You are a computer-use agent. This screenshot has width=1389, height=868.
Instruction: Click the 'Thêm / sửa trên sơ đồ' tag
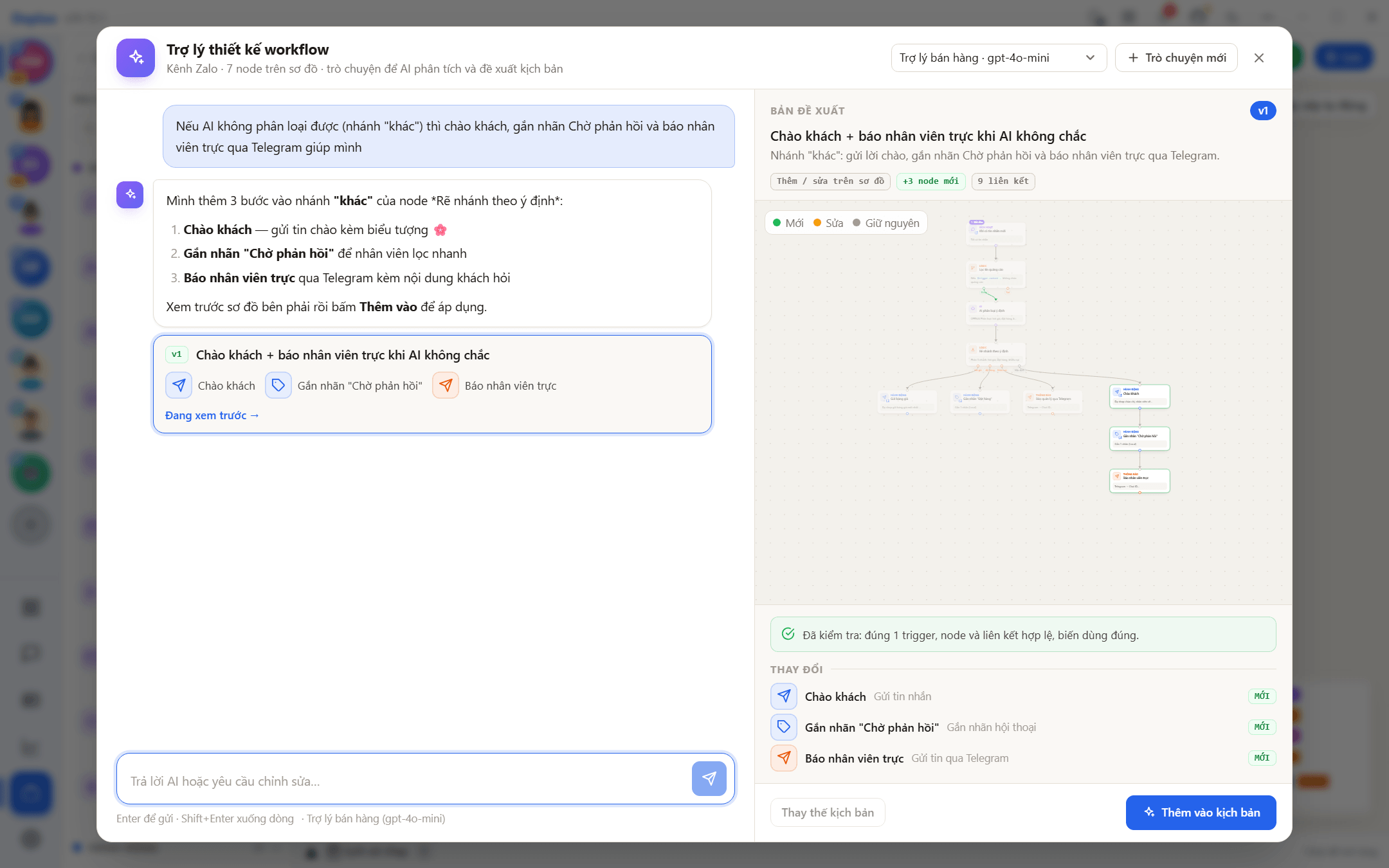point(830,181)
